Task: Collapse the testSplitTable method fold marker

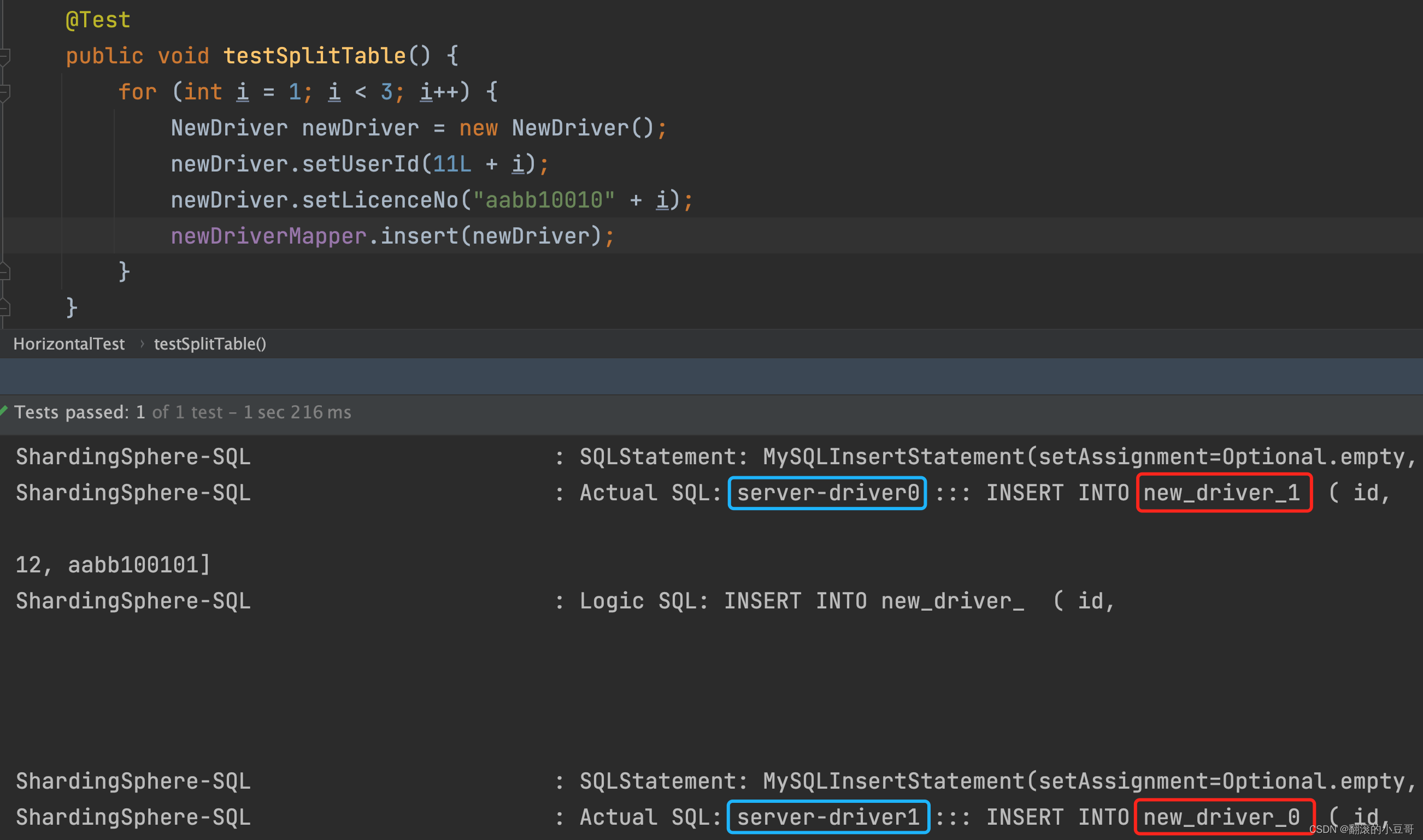Action: point(4,57)
